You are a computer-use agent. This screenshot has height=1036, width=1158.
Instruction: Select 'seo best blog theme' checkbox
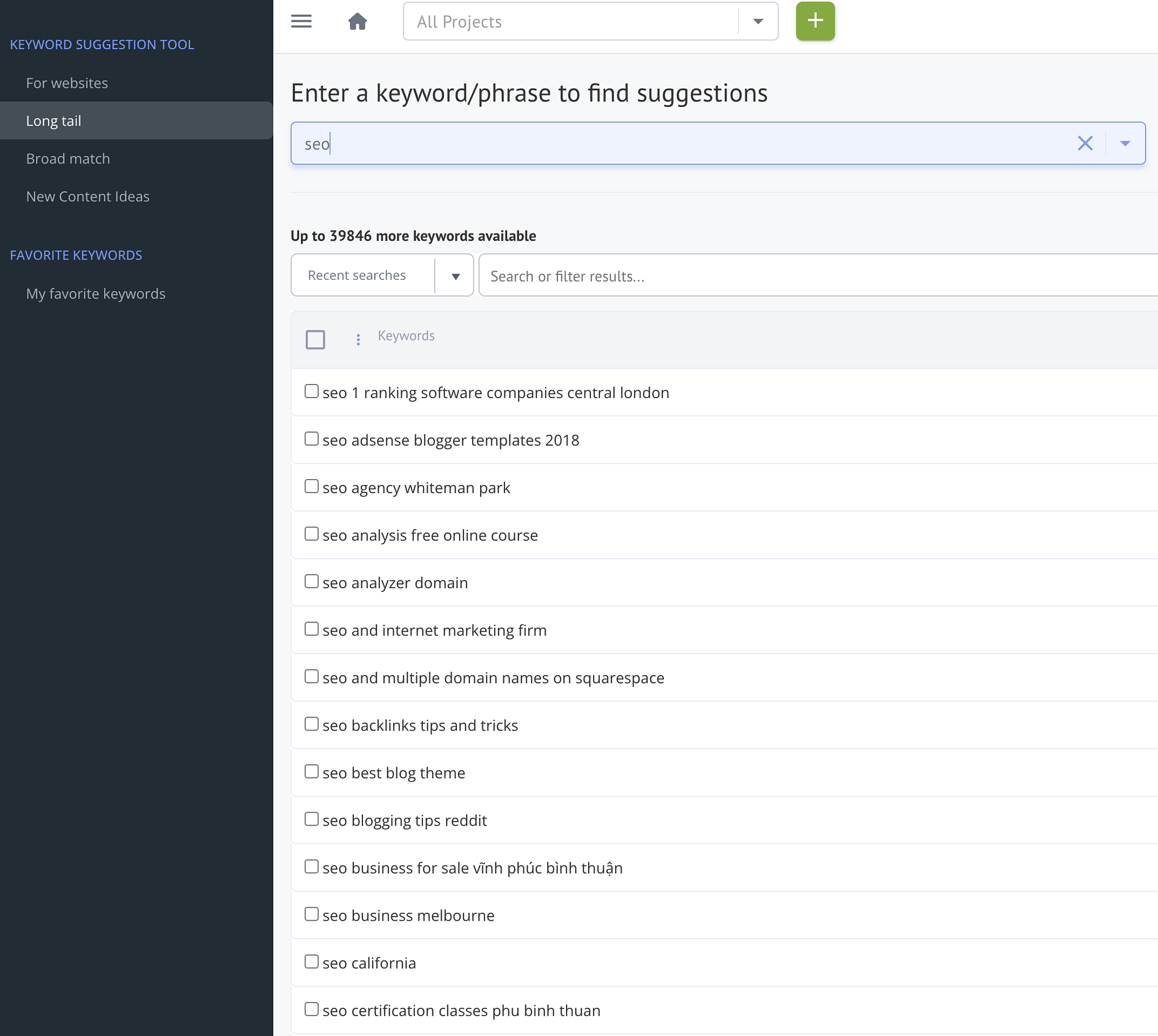point(311,771)
